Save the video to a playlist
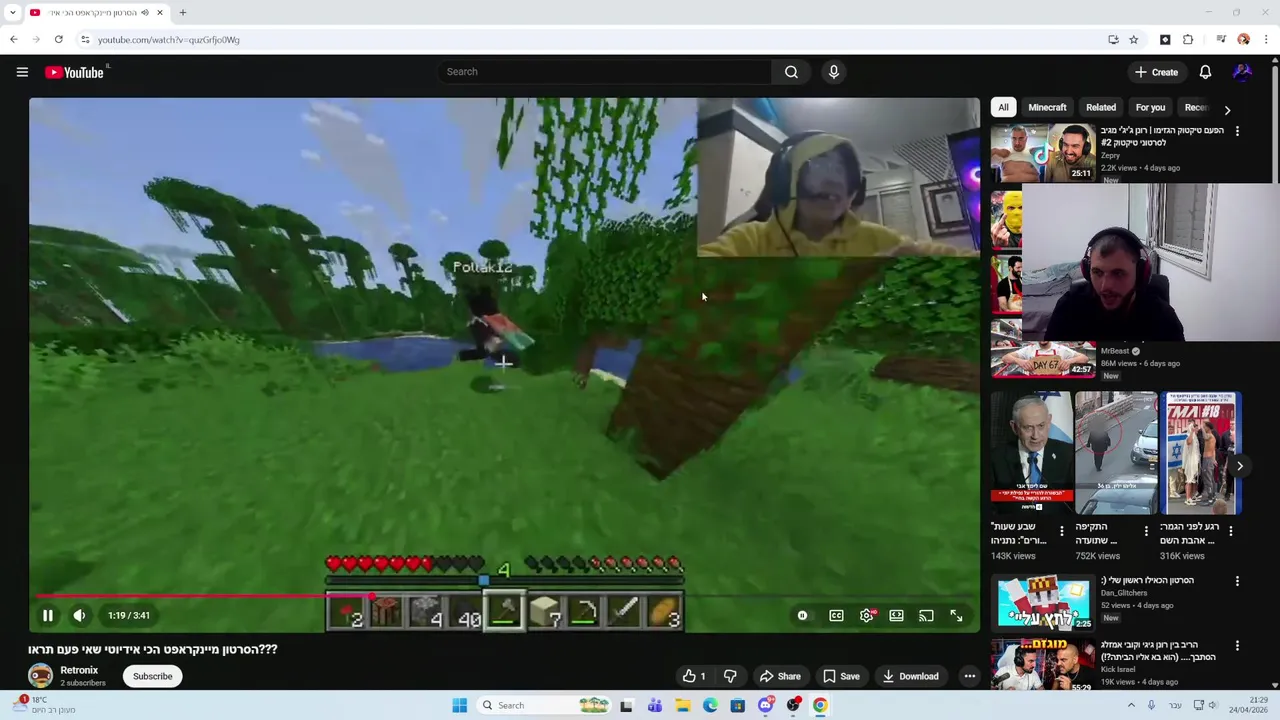Viewport: 1280px width, 720px height. coord(841,677)
